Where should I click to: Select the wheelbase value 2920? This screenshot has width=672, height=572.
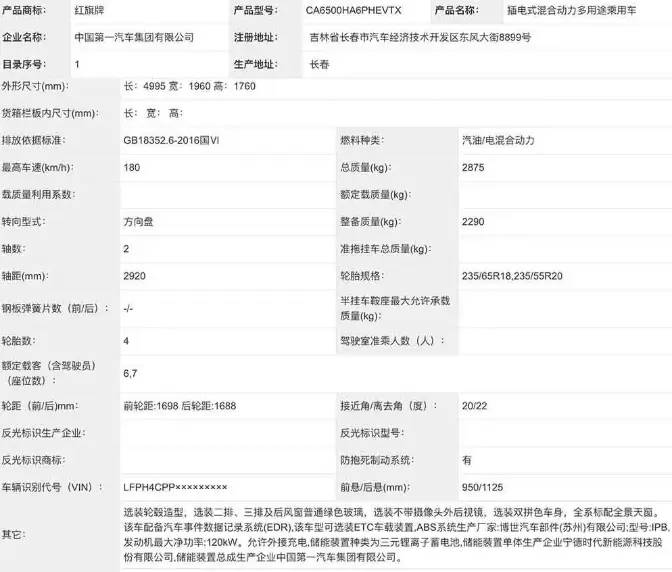[x=134, y=274]
